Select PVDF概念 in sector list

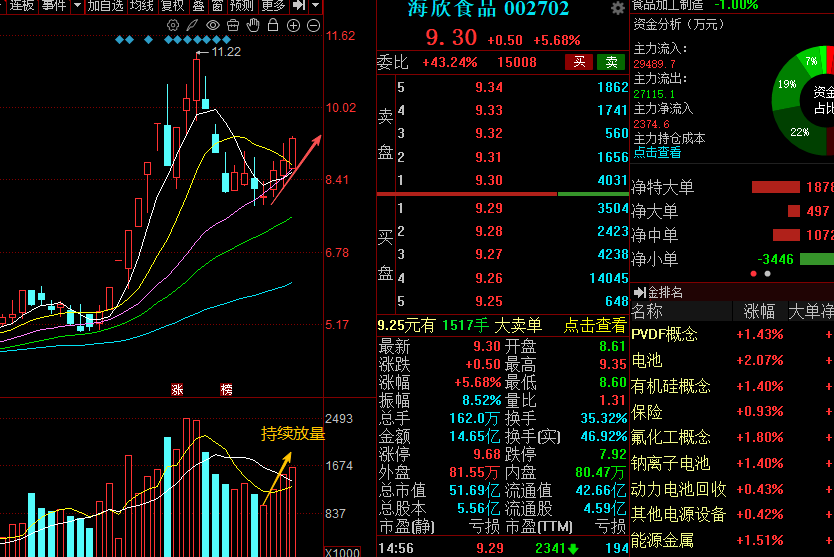[664, 335]
